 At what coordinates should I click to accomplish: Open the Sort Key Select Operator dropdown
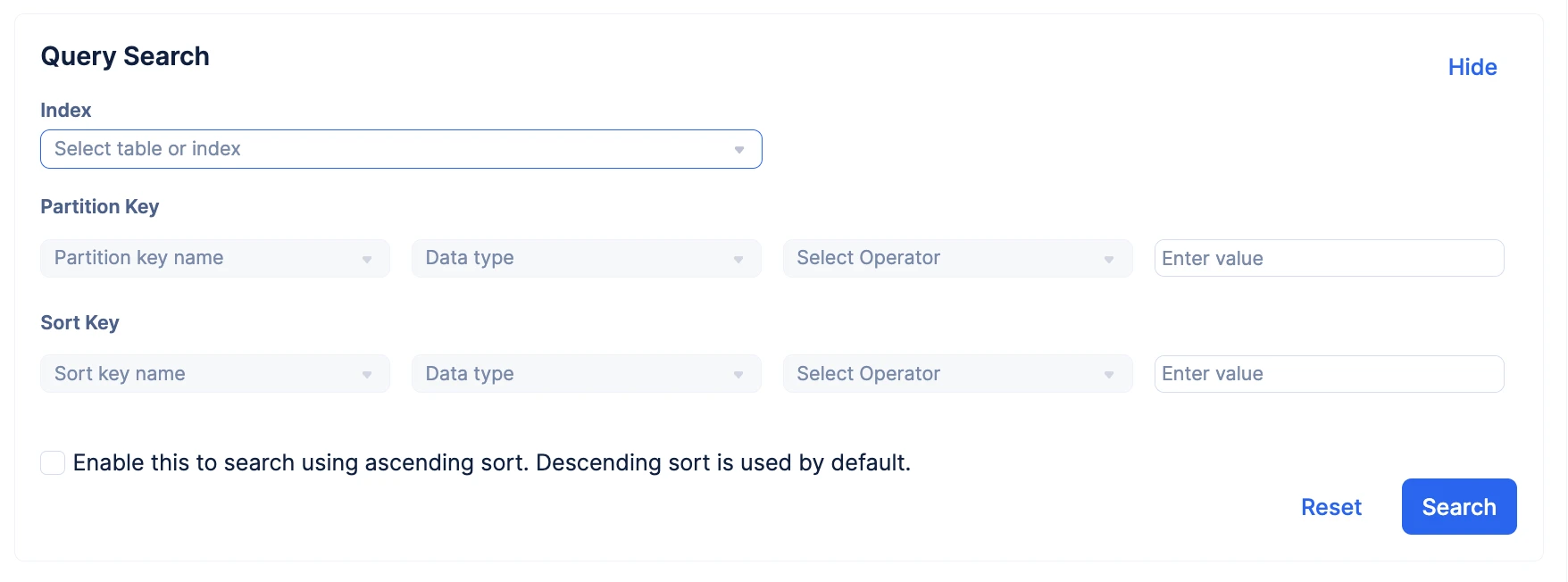(x=958, y=374)
